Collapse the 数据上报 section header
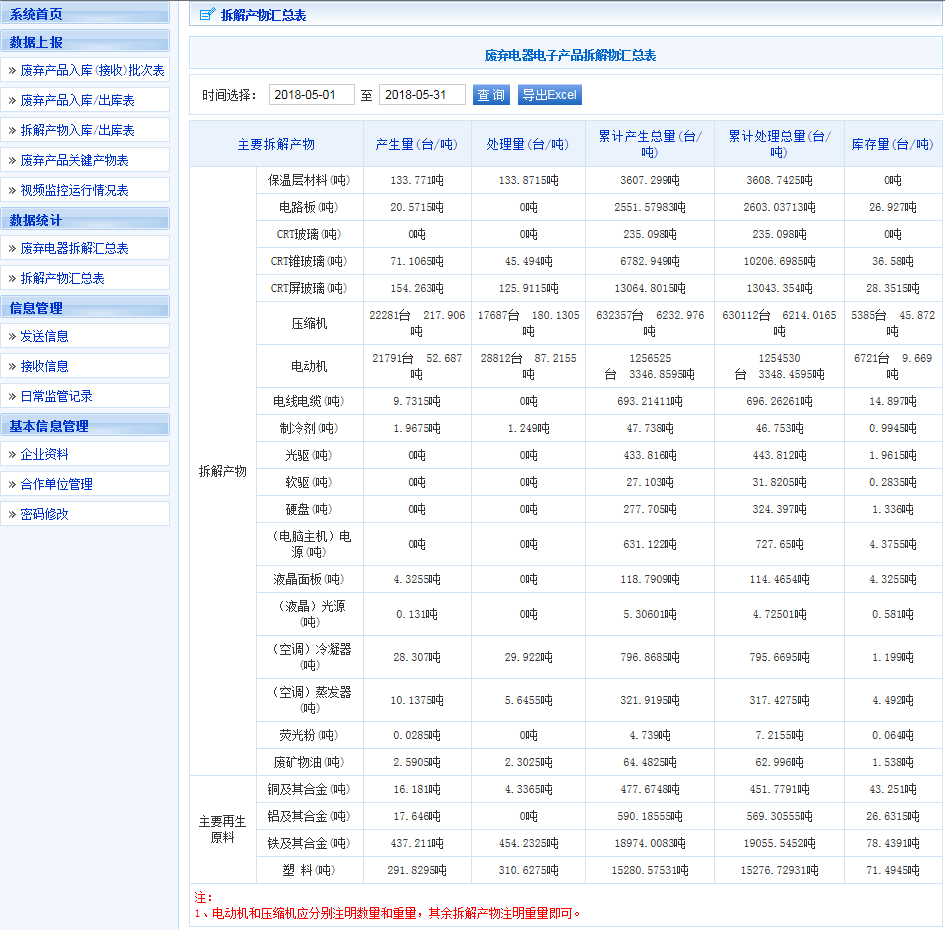This screenshot has height=930, width=945. tap(37, 42)
